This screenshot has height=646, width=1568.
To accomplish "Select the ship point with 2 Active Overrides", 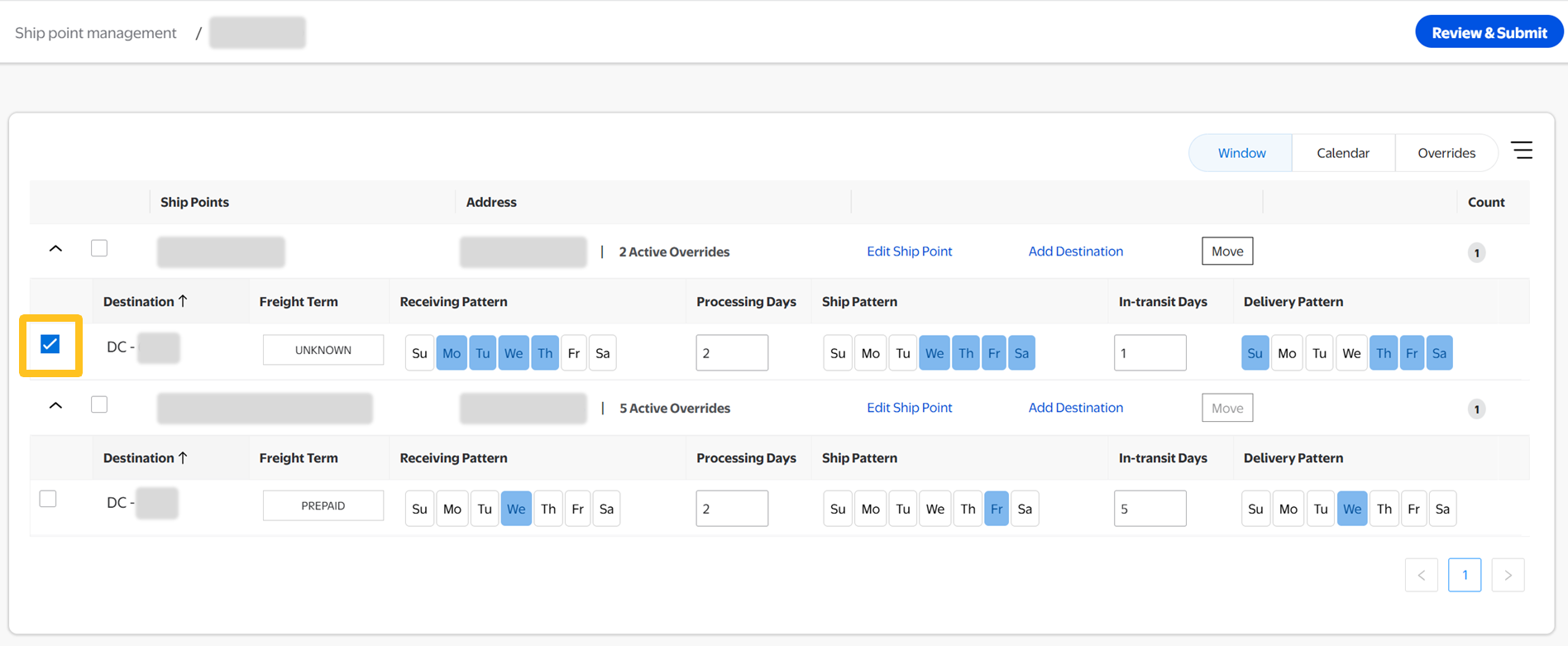I will pos(99,248).
